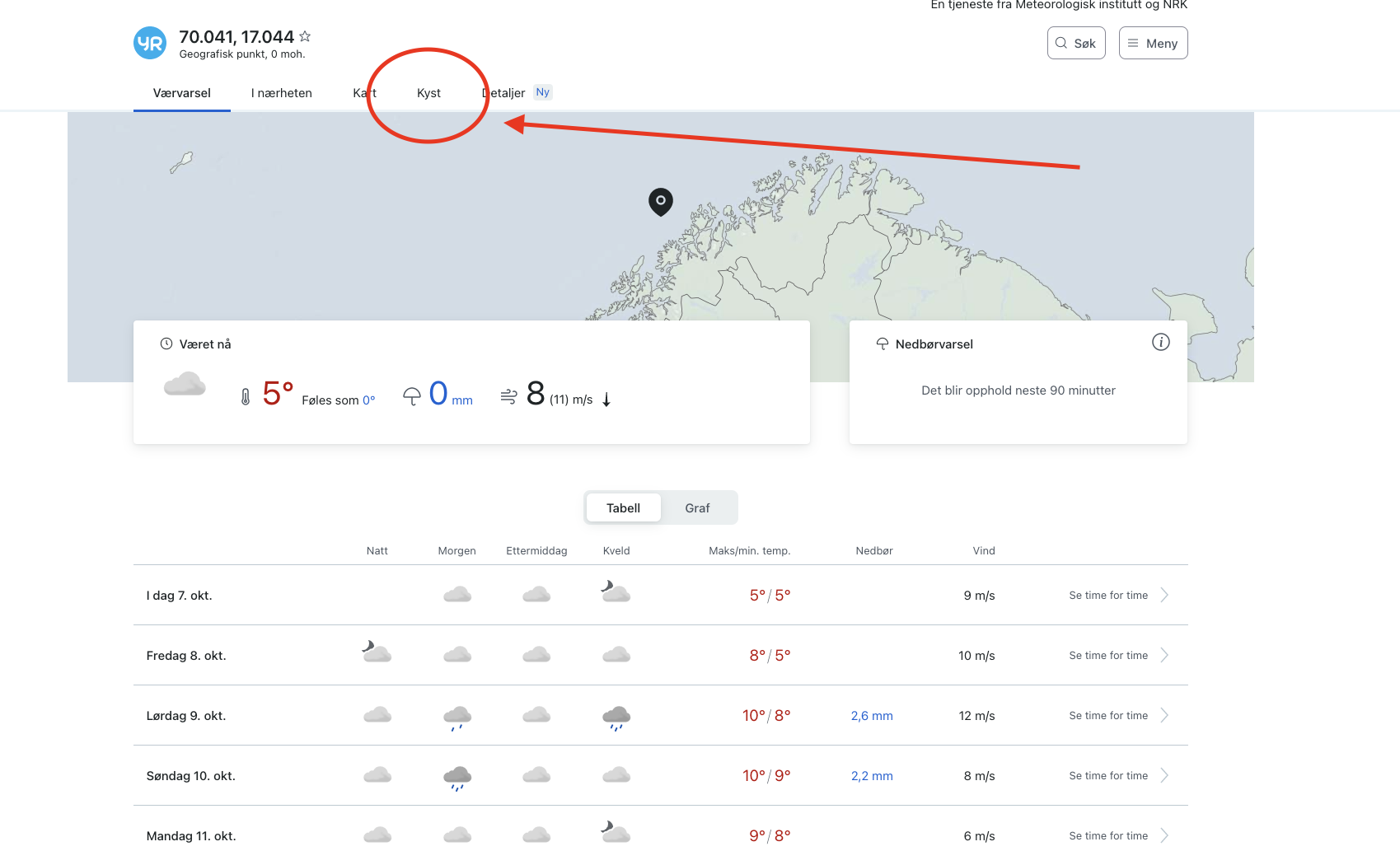Favorite location with the star icon
The width and height of the screenshot is (1400, 865).
click(x=305, y=36)
